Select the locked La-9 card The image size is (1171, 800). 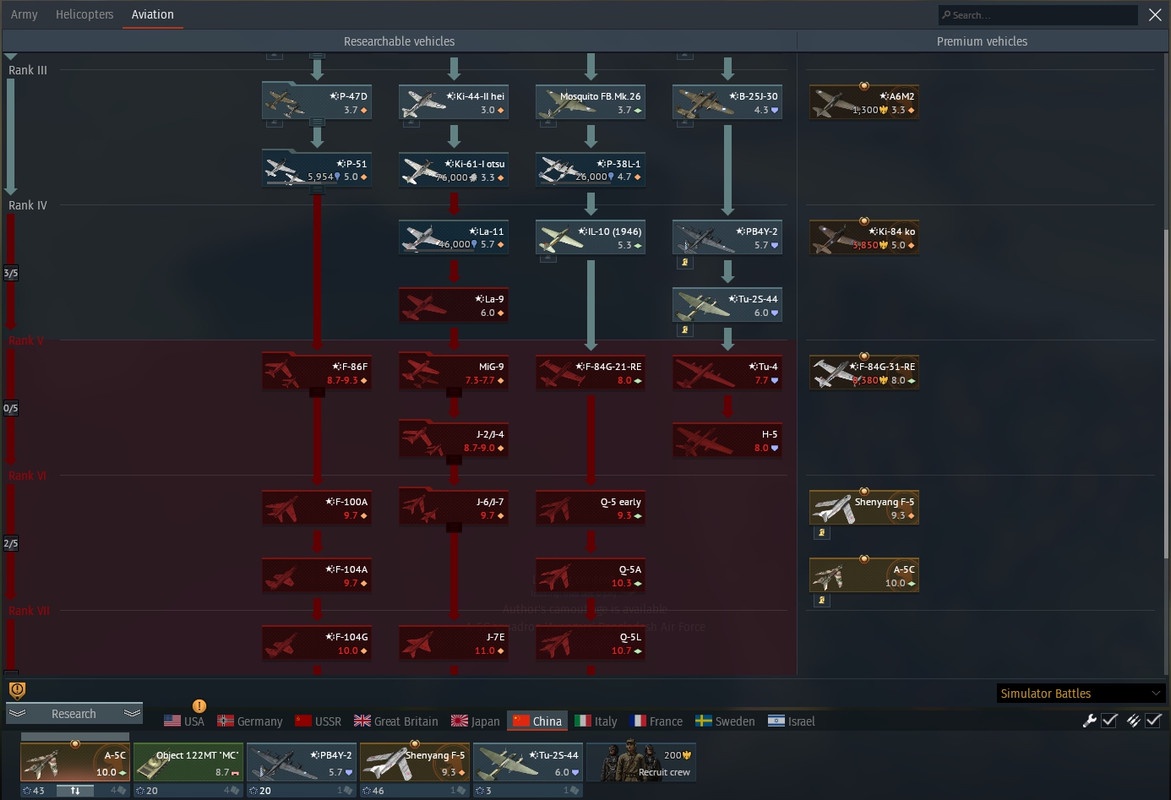pos(453,305)
